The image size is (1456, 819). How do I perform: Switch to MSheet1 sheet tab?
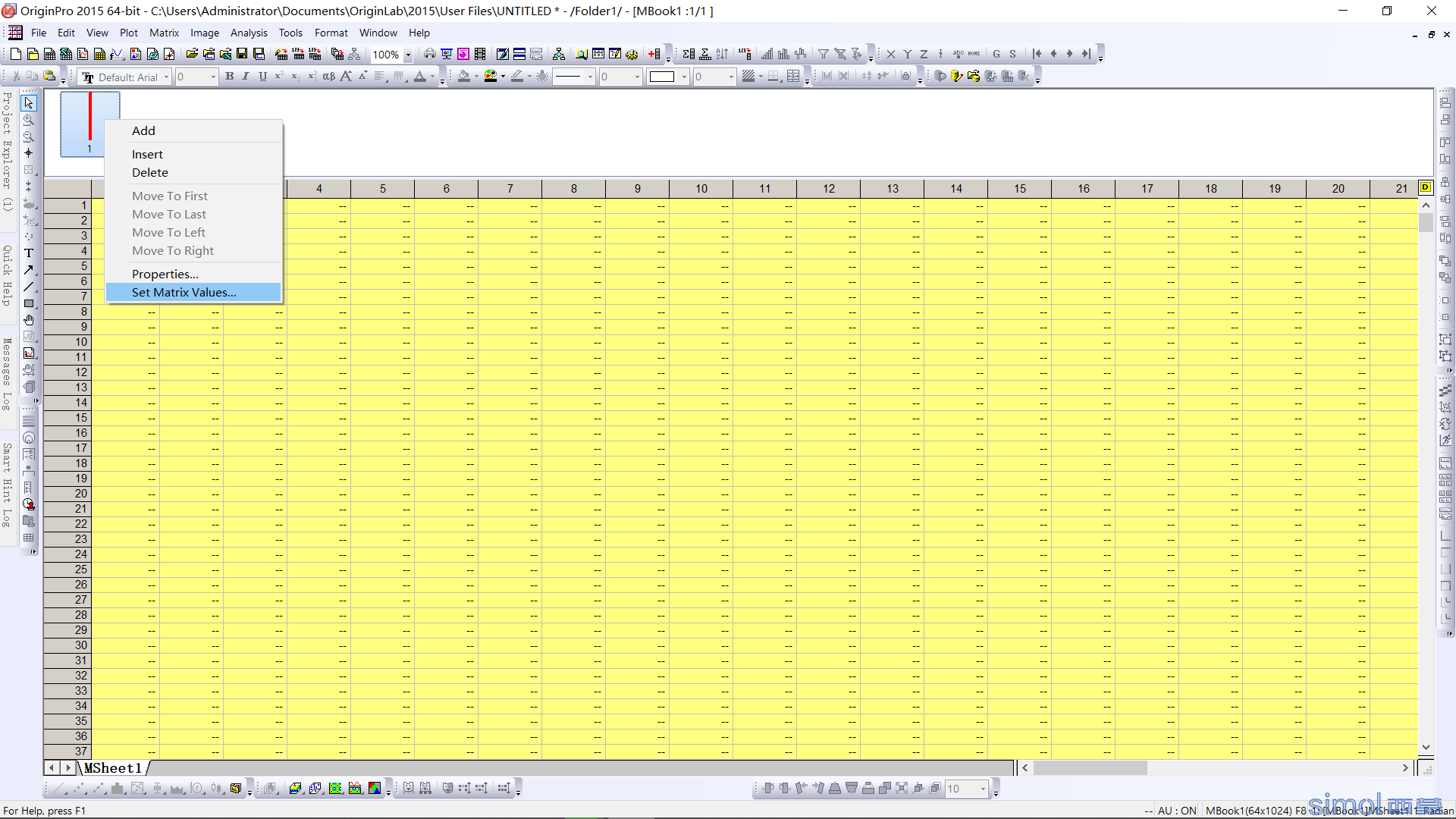coord(113,768)
